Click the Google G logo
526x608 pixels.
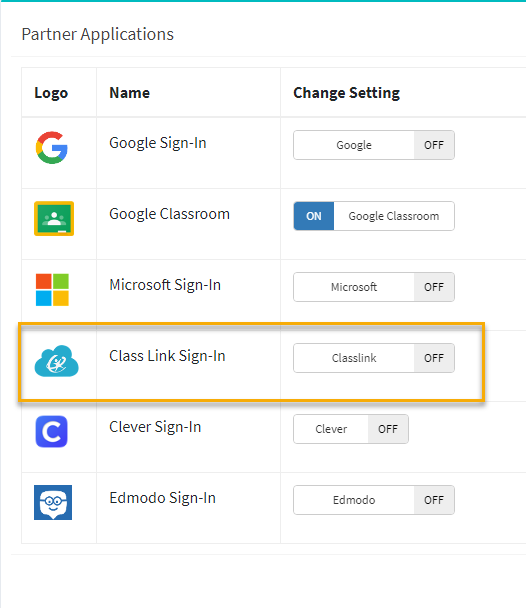tap(52, 148)
